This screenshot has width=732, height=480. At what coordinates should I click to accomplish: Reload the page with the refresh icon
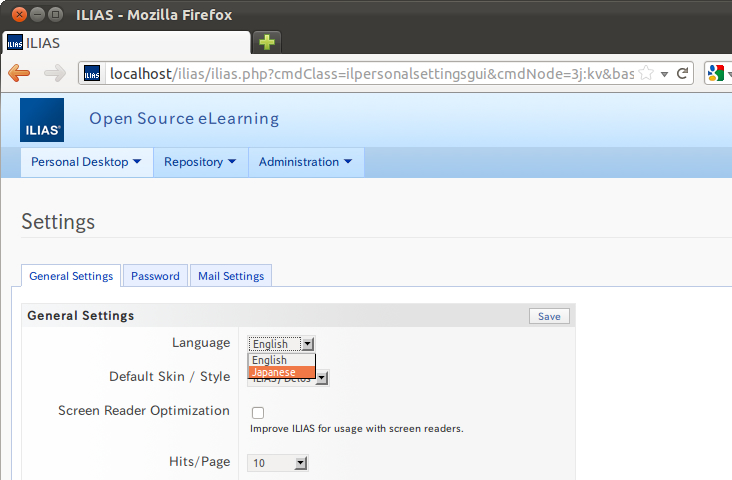683,73
